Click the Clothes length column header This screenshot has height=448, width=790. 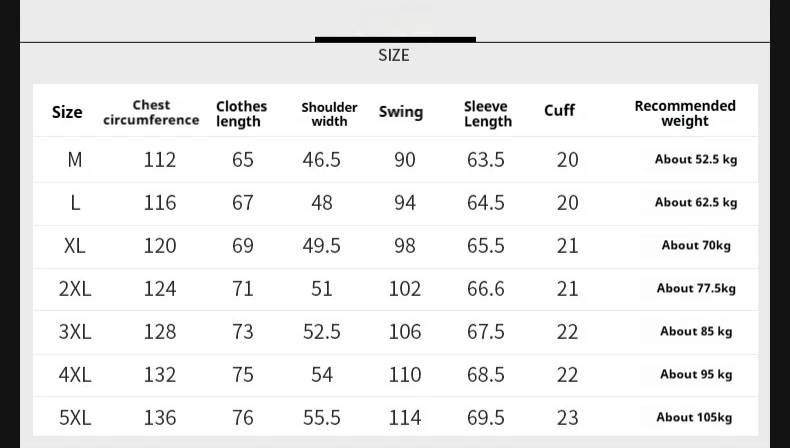point(241,113)
